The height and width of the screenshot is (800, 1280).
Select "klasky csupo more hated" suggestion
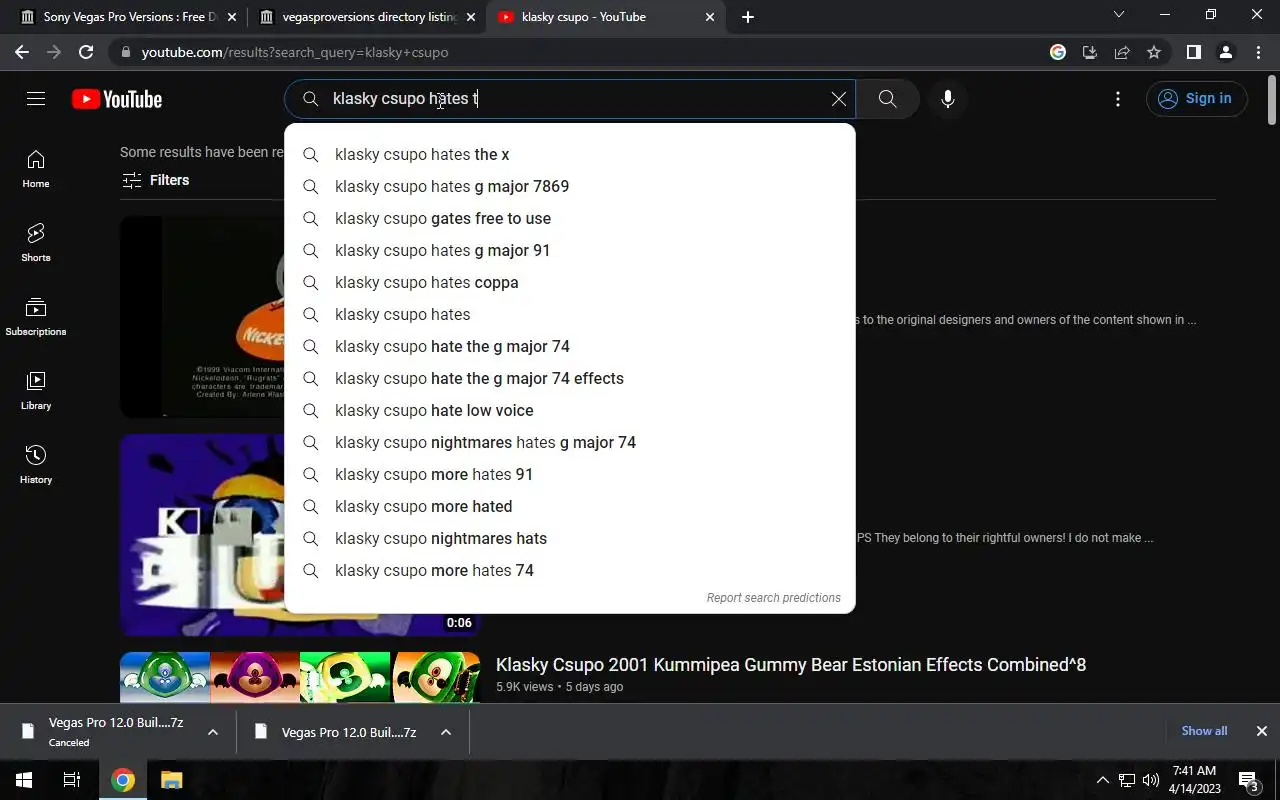tap(570, 506)
